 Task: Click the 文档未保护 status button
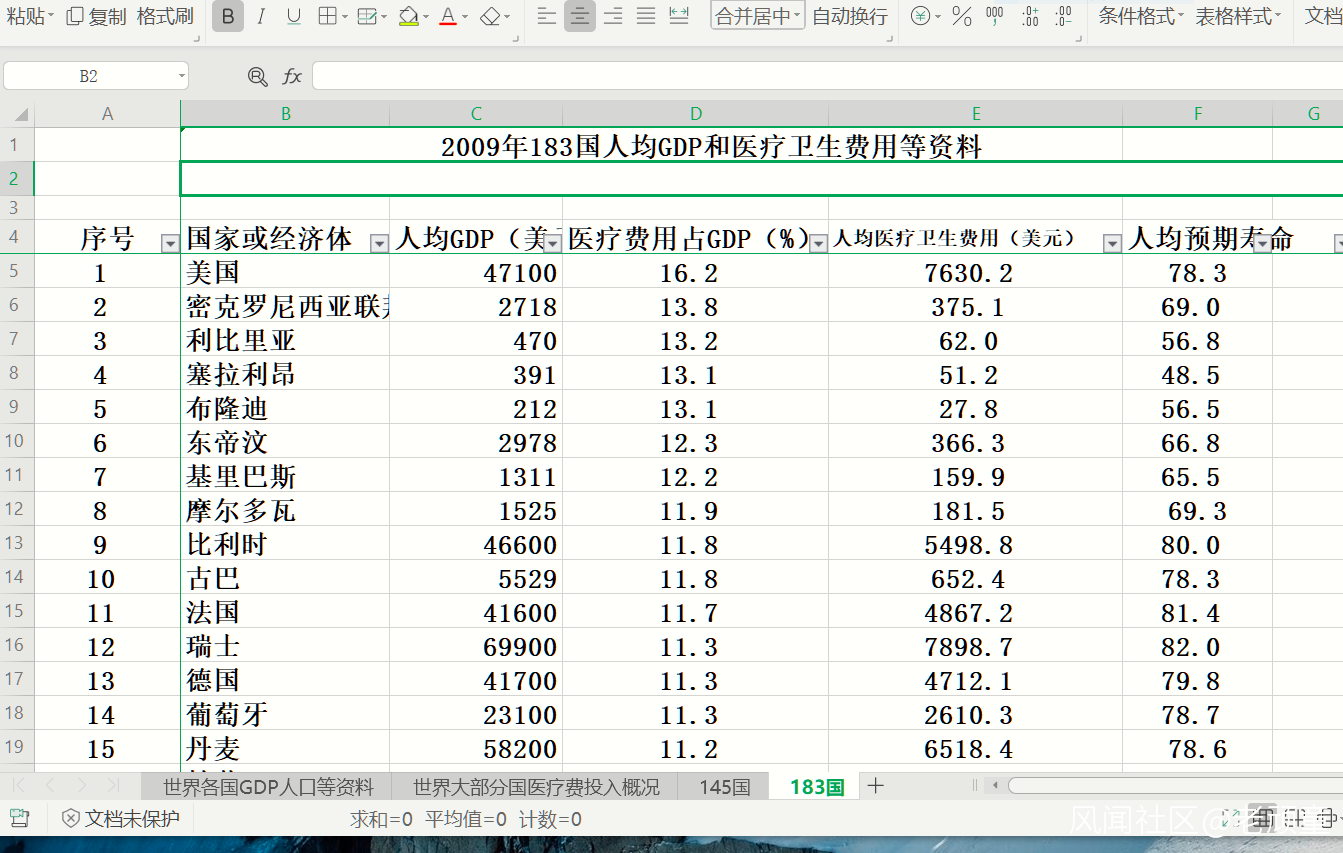(121, 819)
